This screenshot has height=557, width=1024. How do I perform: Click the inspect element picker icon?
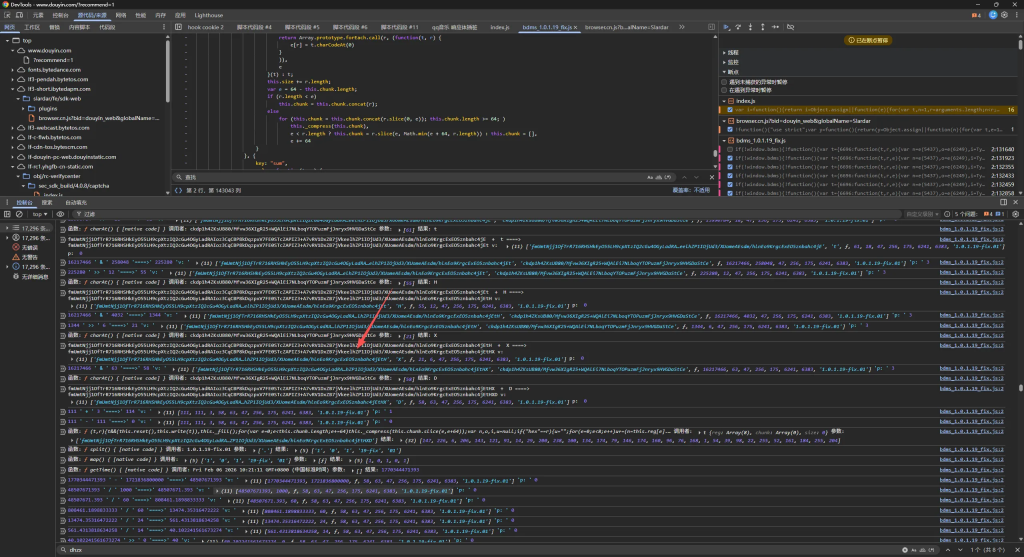click(8, 17)
